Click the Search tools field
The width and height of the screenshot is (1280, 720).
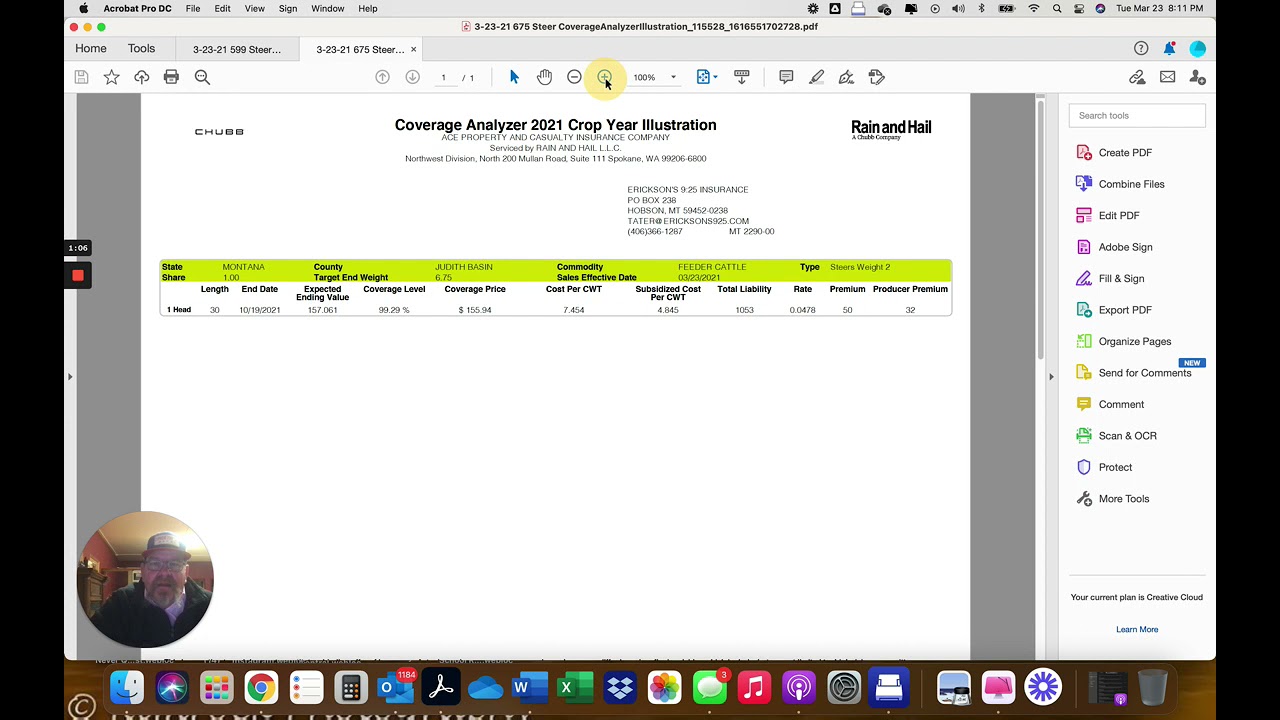pos(1137,115)
